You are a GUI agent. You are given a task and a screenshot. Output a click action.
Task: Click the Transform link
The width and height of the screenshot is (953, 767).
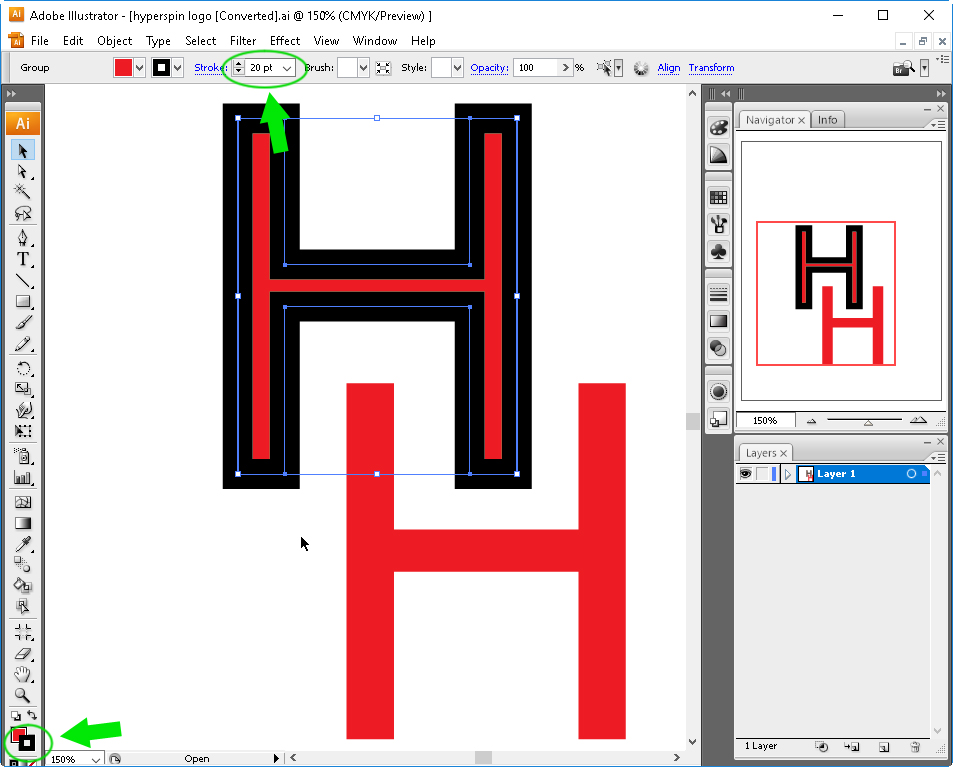click(711, 67)
